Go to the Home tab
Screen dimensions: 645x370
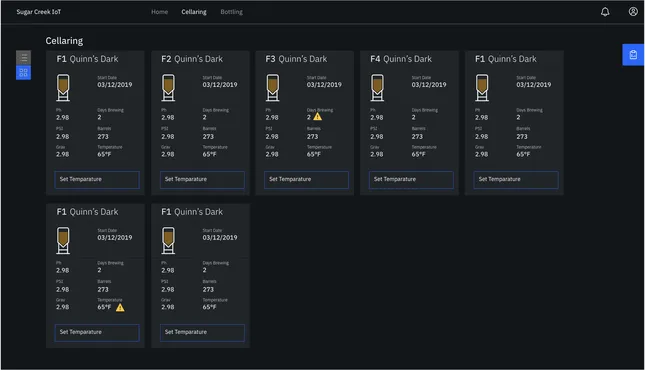(159, 12)
